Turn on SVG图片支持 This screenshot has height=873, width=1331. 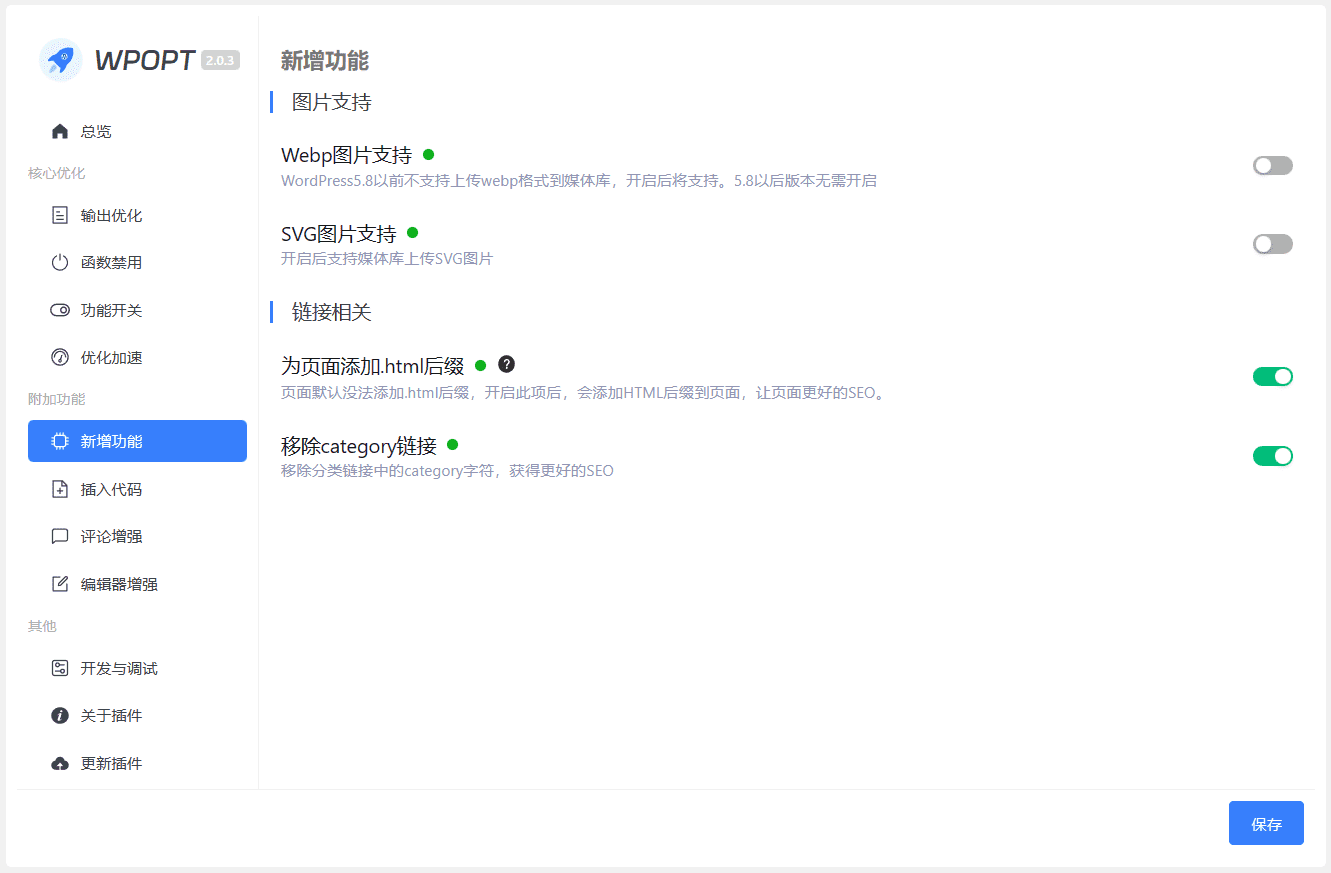coord(1272,243)
